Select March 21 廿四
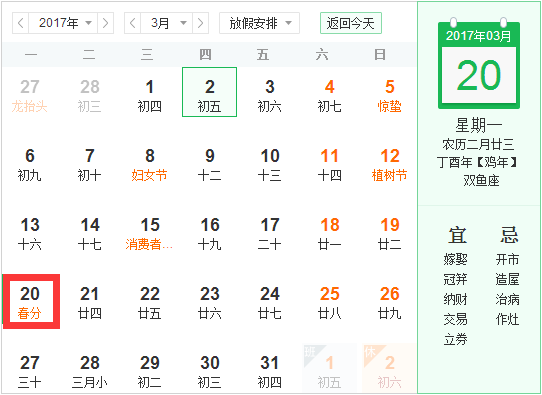 click(x=90, y=302)
